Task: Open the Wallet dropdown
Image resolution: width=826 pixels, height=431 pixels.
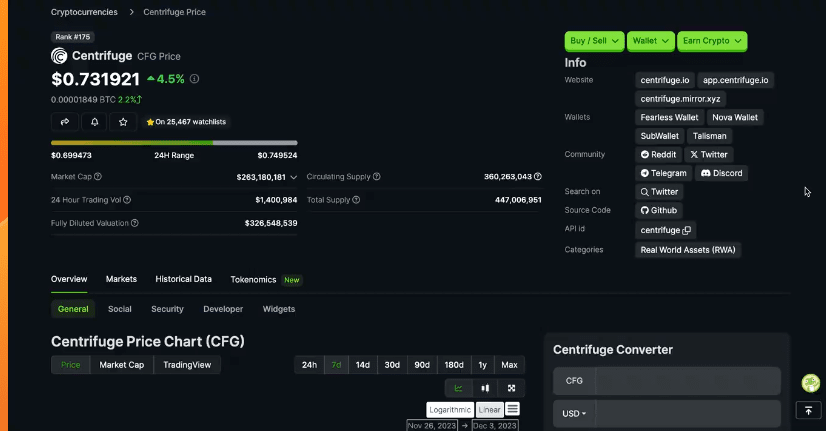Action: click(x=651, y=41)
